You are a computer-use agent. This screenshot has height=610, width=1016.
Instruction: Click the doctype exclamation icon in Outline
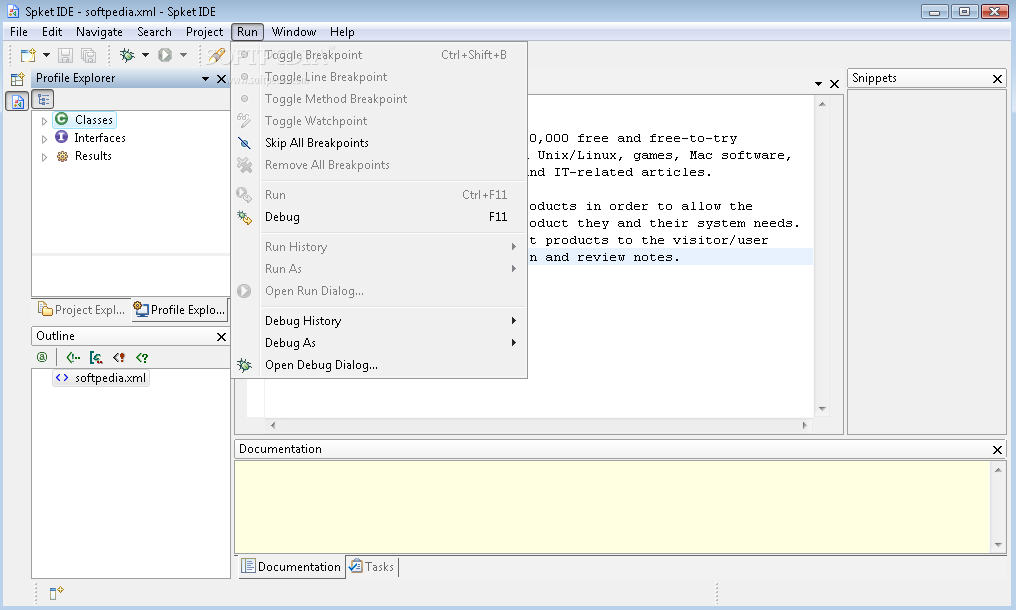coord(119,357)
